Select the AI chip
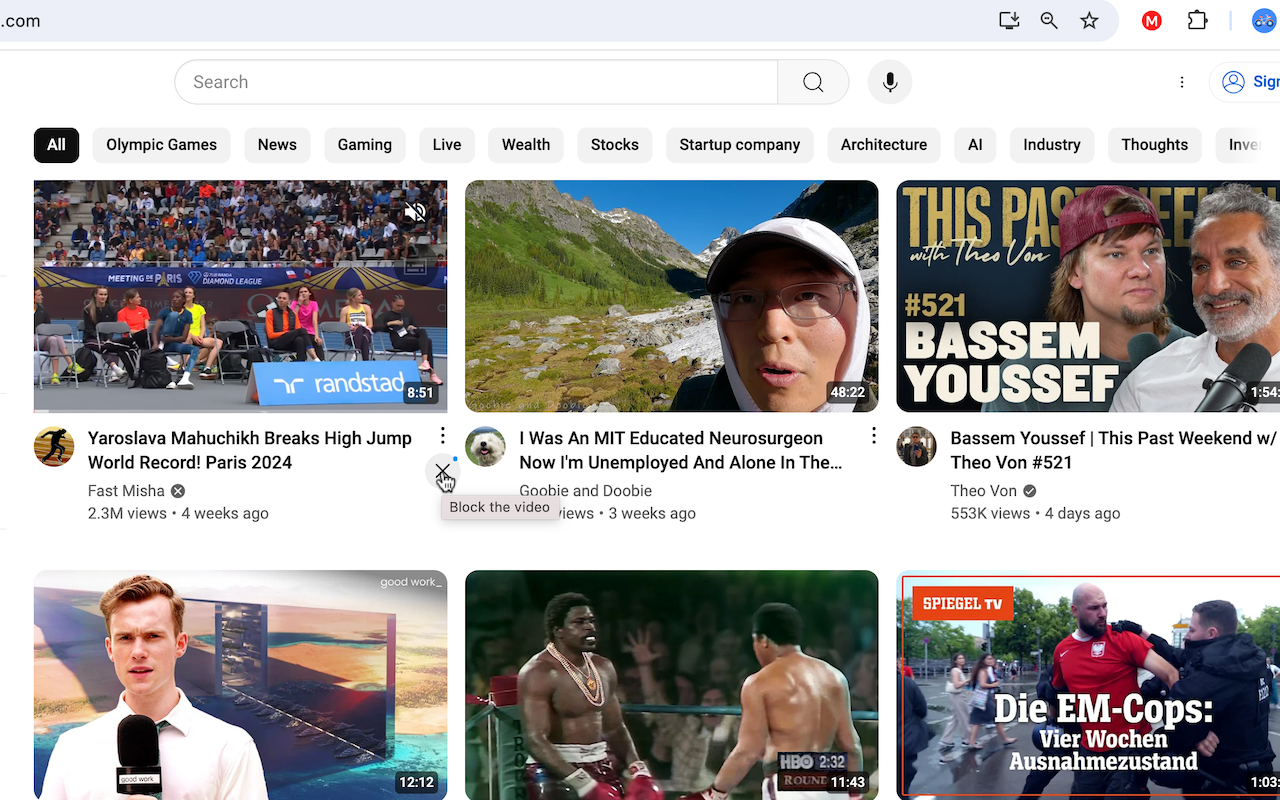 click(975, 145)
